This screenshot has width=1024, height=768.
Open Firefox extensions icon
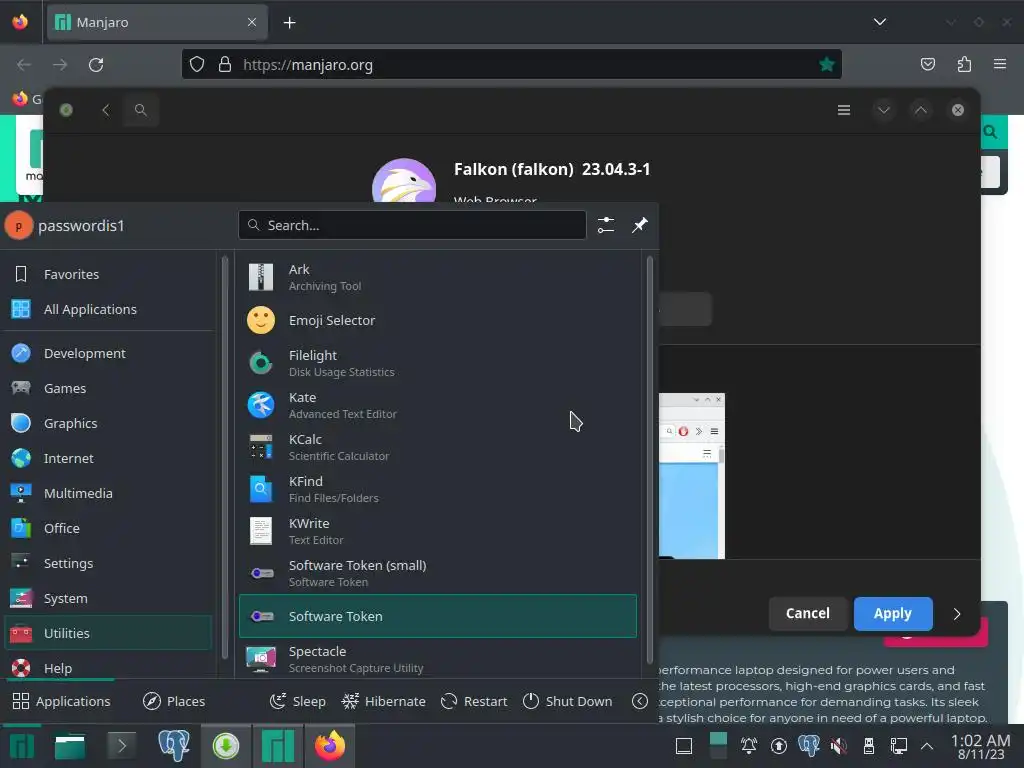[964, 64]
